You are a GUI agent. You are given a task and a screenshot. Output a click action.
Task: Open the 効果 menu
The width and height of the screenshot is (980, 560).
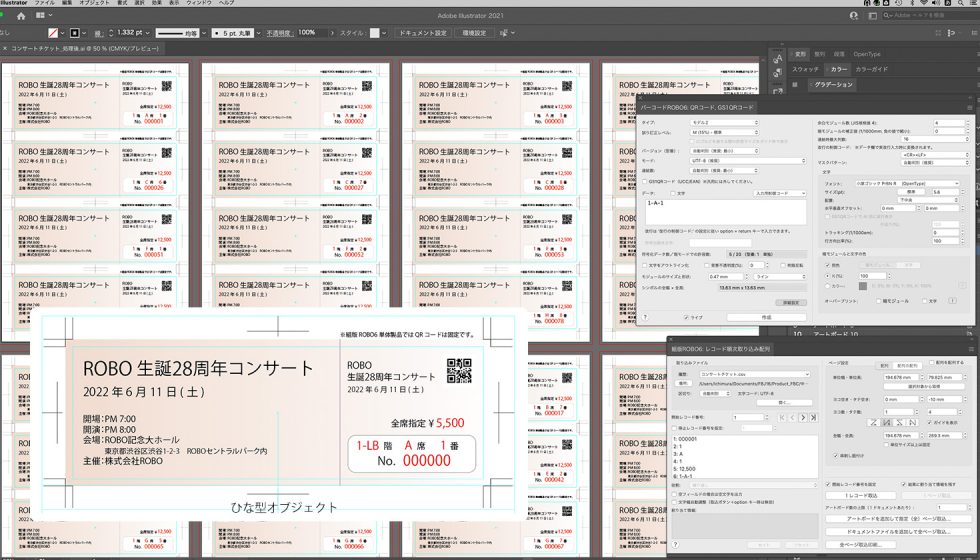click(x=156, y=3)
